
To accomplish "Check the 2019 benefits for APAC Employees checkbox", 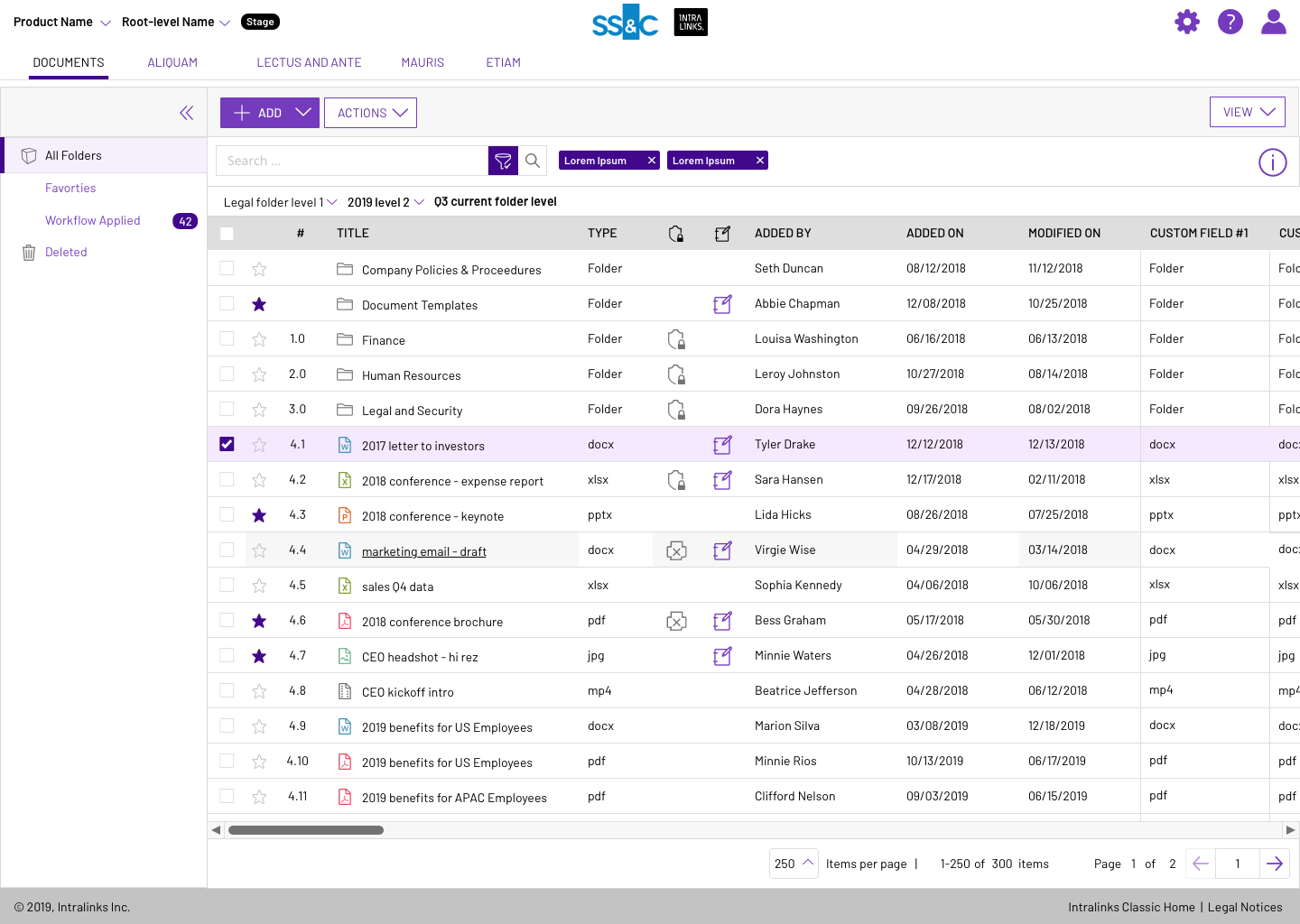I will pyautogui.click(x=227, y=796).
